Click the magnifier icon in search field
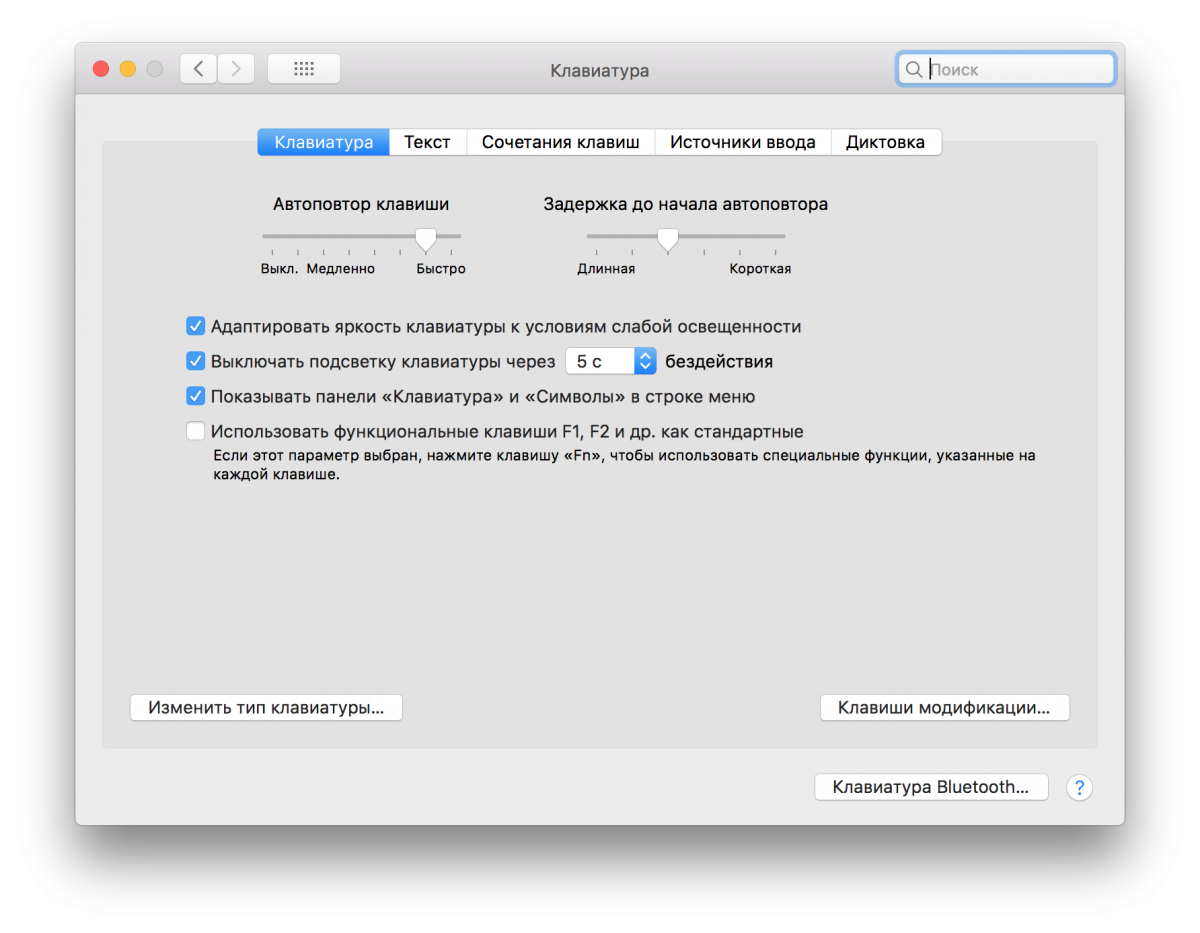 coord(913,70)
